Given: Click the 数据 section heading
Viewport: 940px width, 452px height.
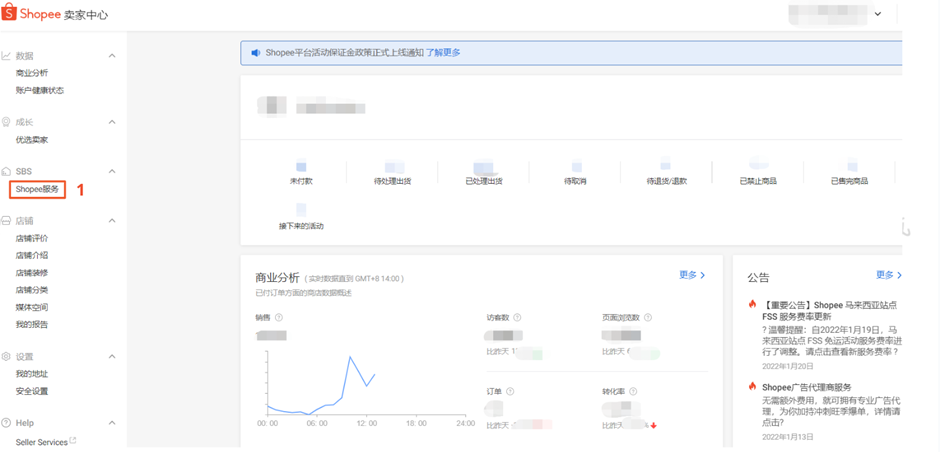Looking at the screenshot, I should tap(25, 56).
